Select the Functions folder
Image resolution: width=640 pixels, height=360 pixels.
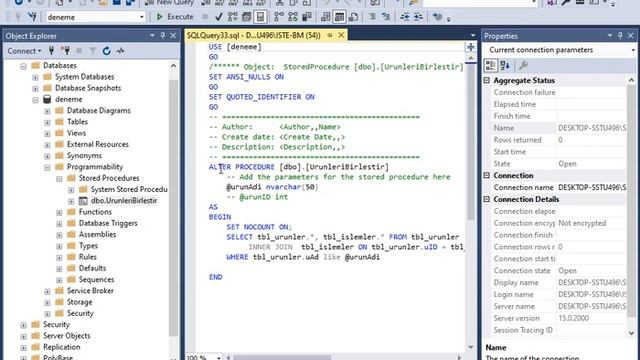[95, 212]
